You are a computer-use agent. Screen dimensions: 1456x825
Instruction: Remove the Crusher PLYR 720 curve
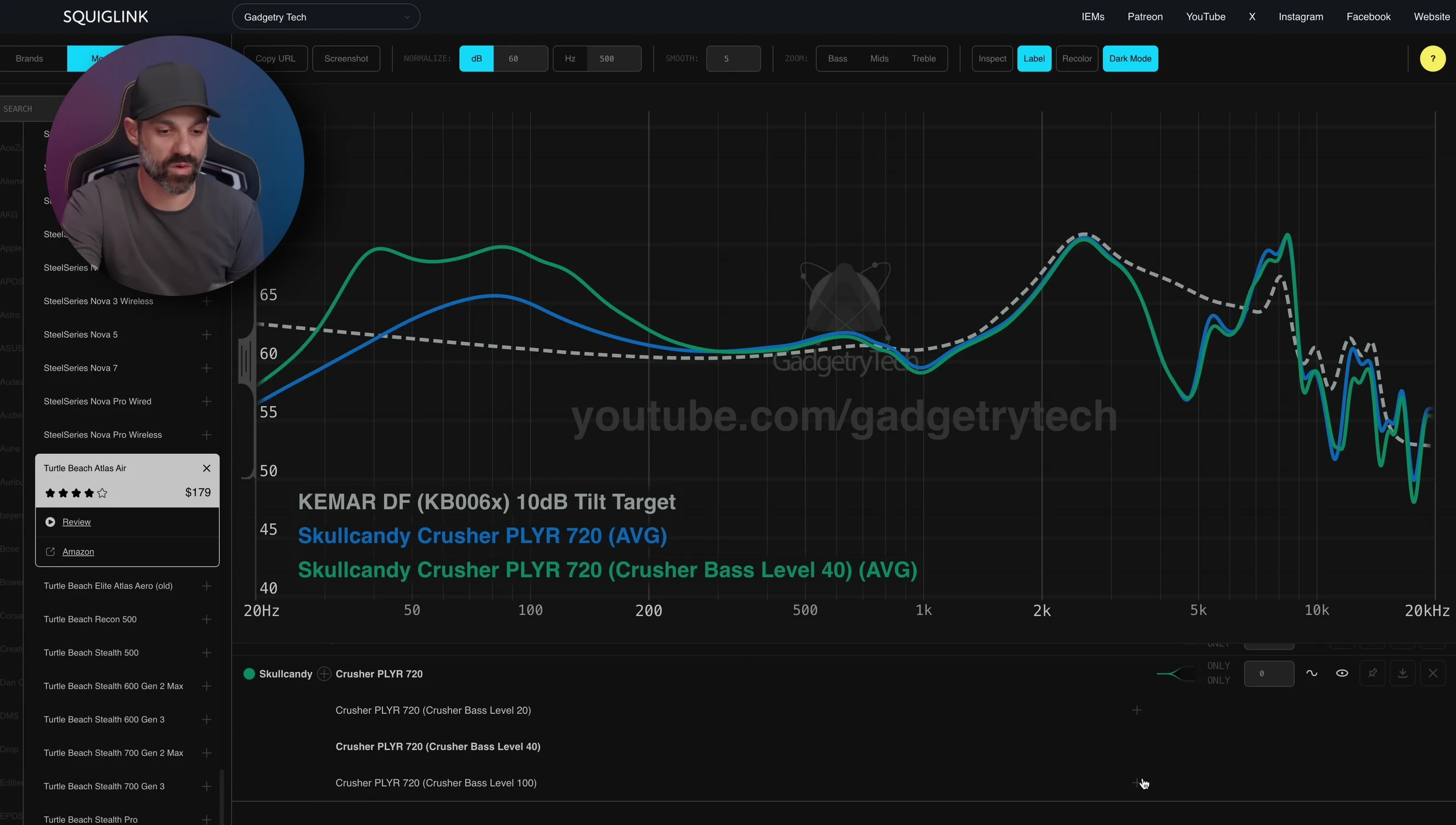(1433, 673)
